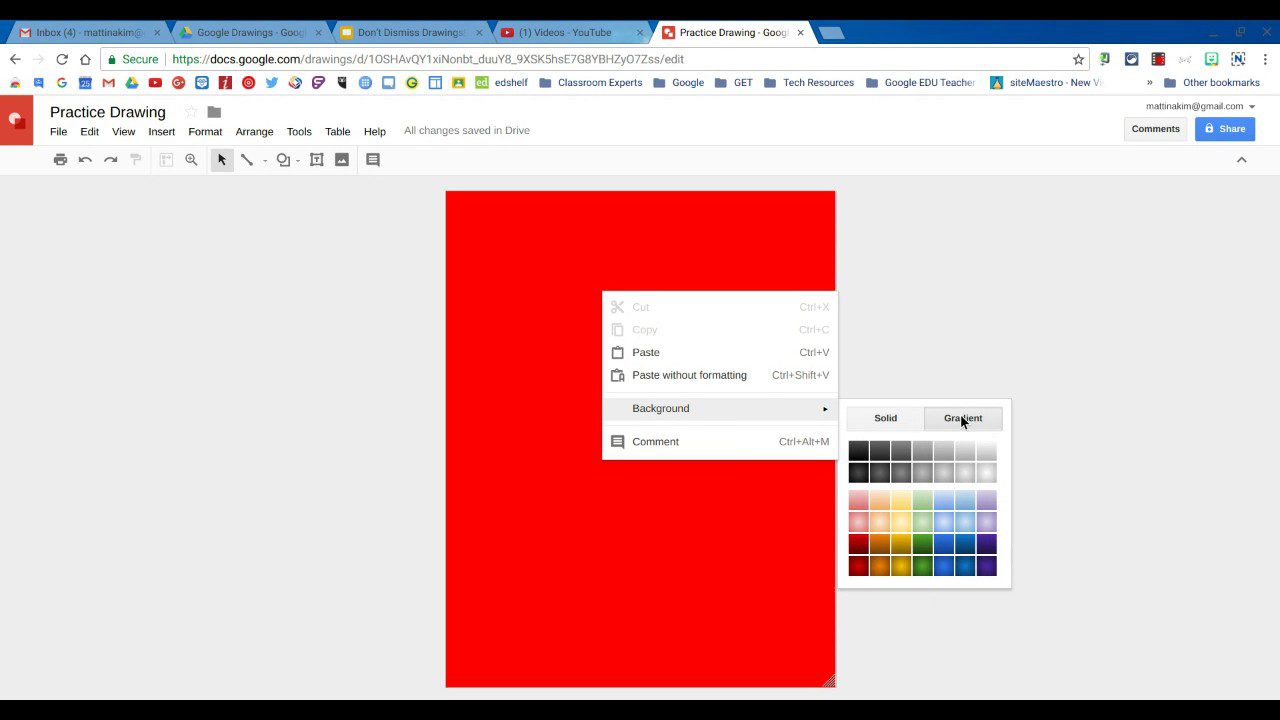The height and width of the screenshot is (720, 1280).
Task: Open the Tech Resources bookmark folder
Action: click(x=809, y=83)
